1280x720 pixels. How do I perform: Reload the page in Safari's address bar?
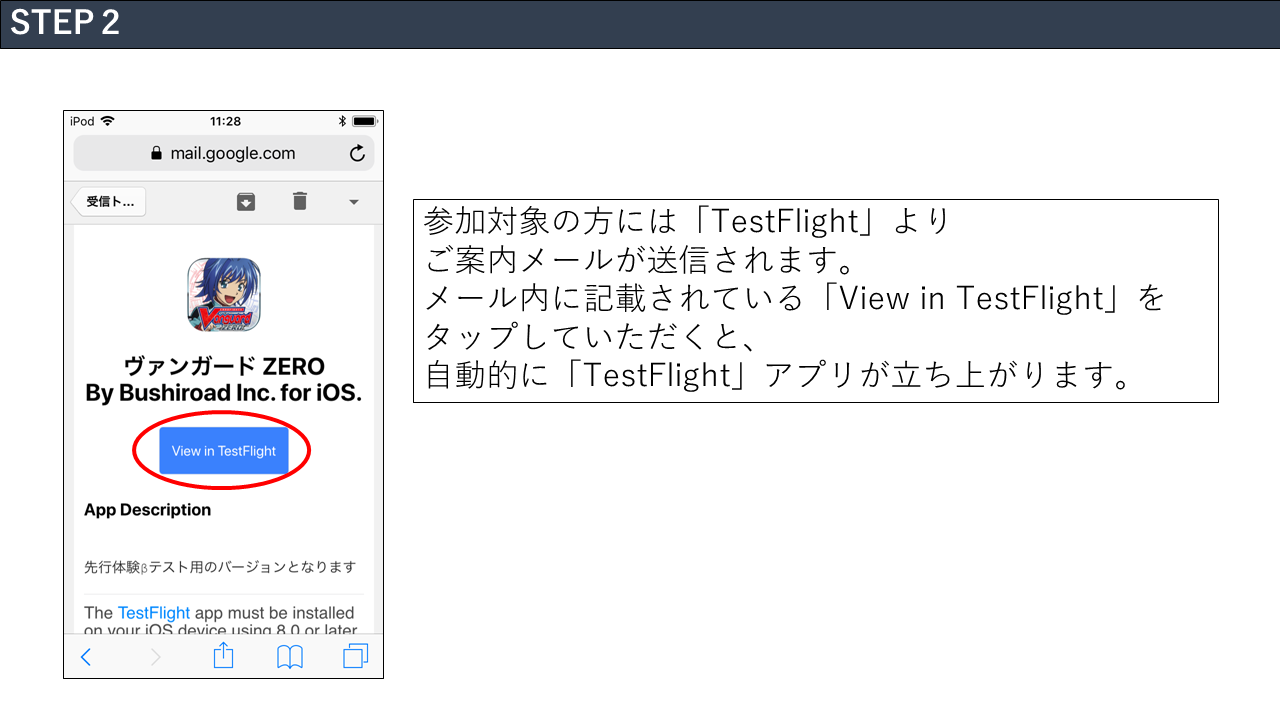[357, 154]
